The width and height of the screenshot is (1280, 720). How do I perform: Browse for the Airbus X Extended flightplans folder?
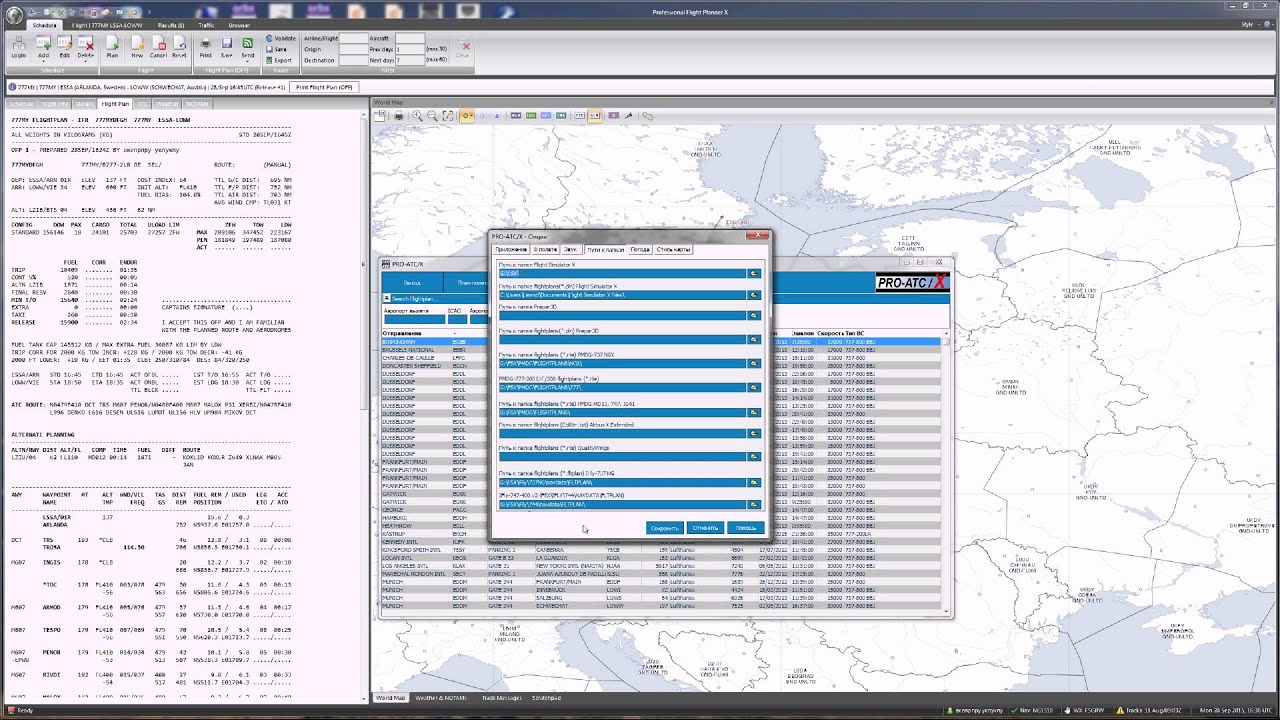(x=754, y=433)
